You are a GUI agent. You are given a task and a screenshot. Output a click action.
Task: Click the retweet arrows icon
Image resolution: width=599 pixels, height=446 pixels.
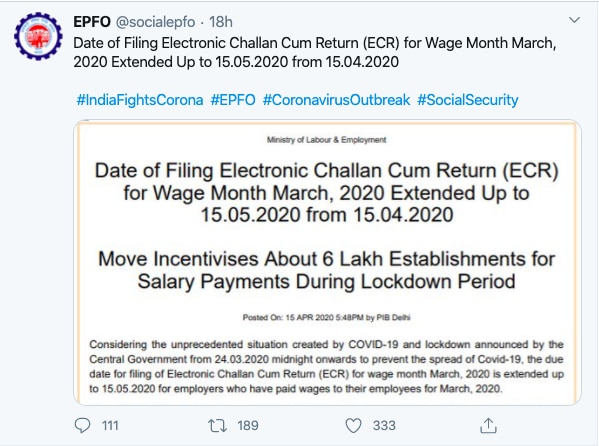(217, 425)
